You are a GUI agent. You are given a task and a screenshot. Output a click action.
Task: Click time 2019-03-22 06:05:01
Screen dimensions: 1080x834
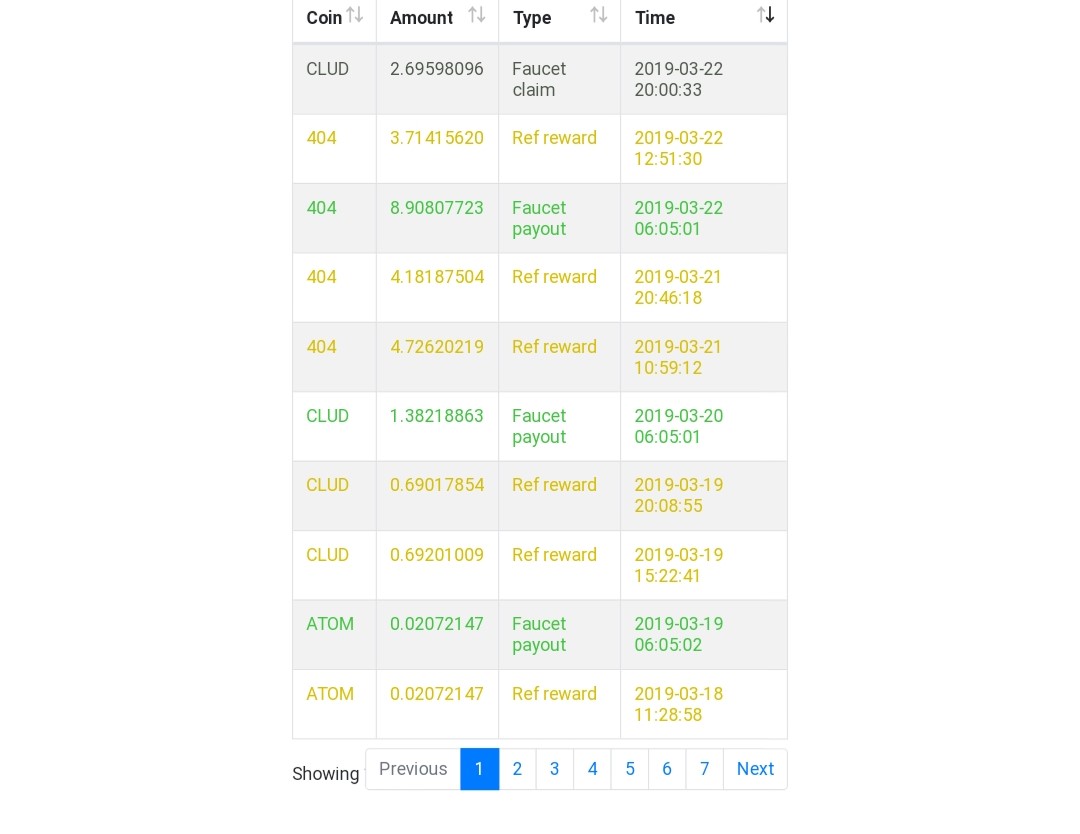coord(678,218)
